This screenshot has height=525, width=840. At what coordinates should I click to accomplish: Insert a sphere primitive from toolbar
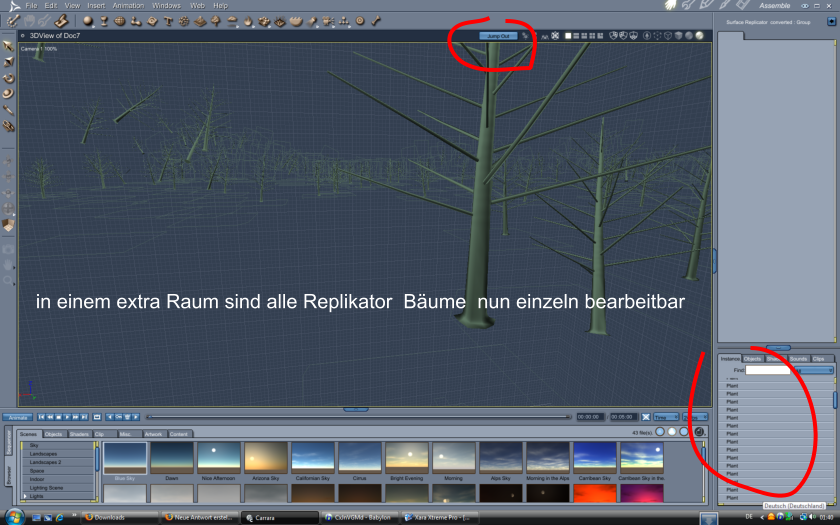tap(88, 21)
